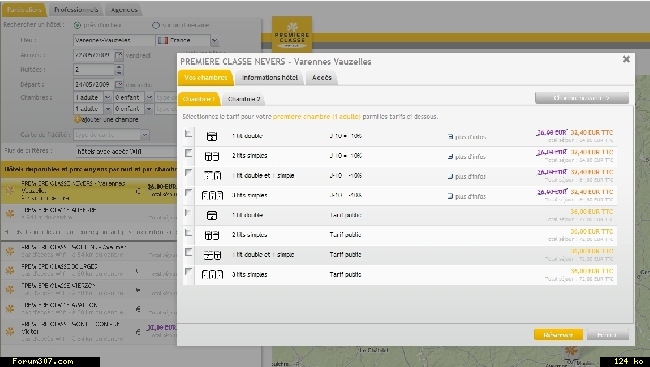Click the ajouter une chambre link
This screenshot has width=650, height=367.
tap(110, 119)
